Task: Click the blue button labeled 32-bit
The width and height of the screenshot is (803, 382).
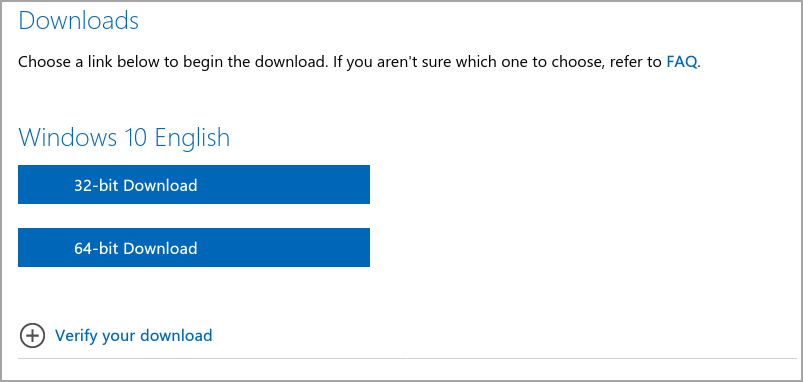Action: click(194, 184)
